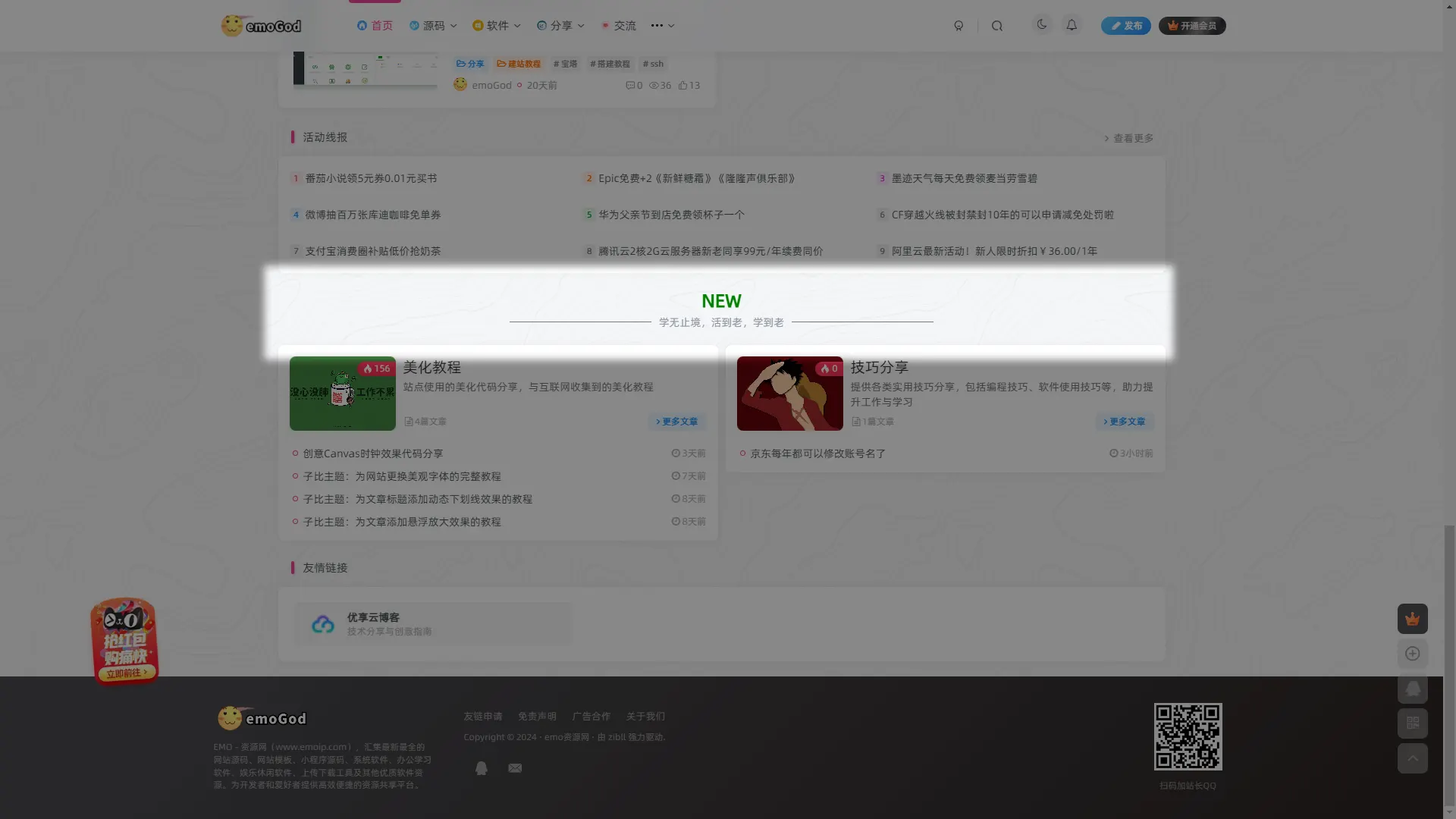Expand the 软件 dropdown menu
The height and width of the screenshot is (819, 1456).
click(497, 26)
